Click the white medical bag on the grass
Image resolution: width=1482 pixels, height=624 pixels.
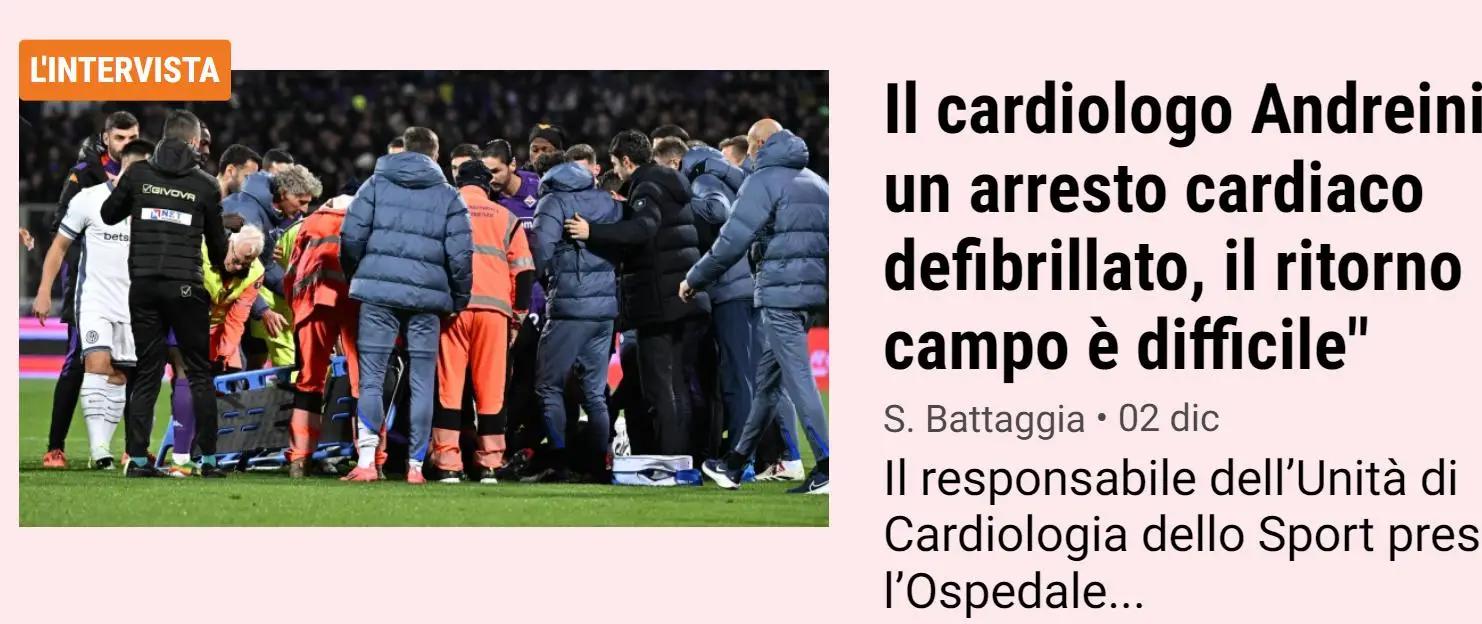point(654,469)
